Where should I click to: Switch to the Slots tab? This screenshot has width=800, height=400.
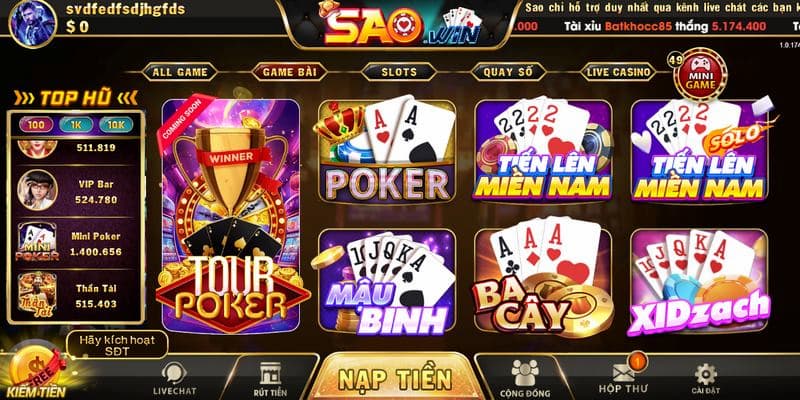coord(399,72)
